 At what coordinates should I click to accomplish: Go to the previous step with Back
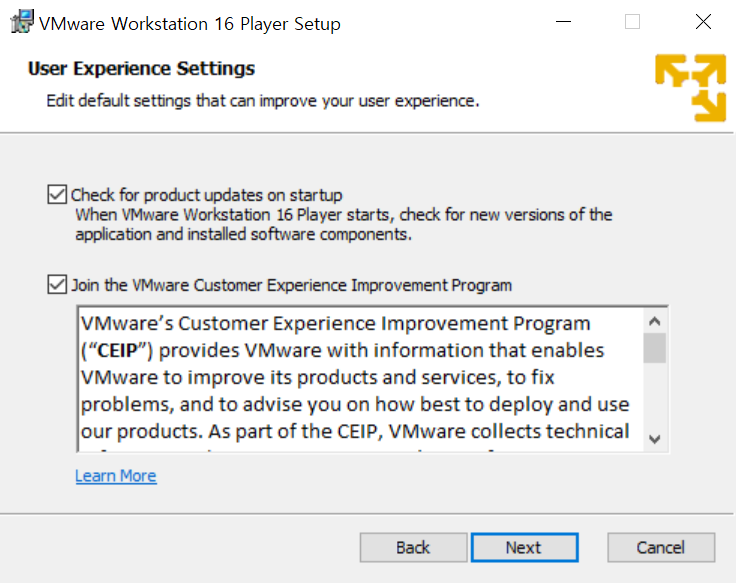pos(413,547)
